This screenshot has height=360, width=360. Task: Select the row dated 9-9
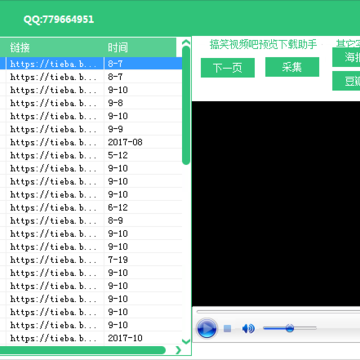(91, 129)
